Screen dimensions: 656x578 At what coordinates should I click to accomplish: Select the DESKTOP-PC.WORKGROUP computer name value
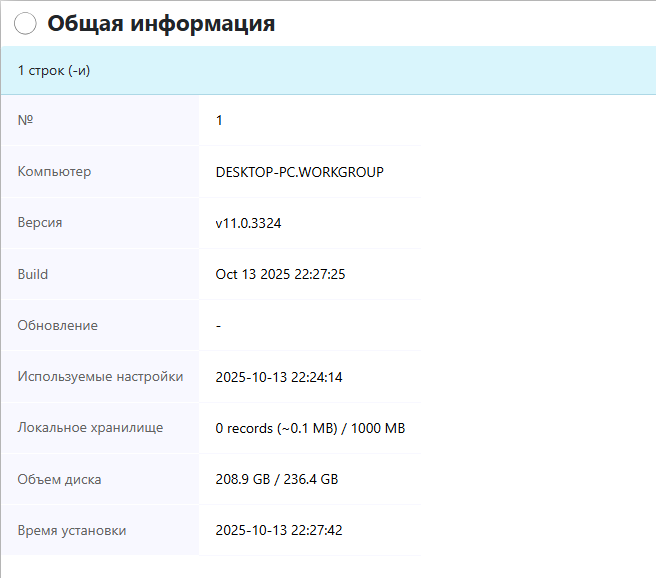click(299, 172)
